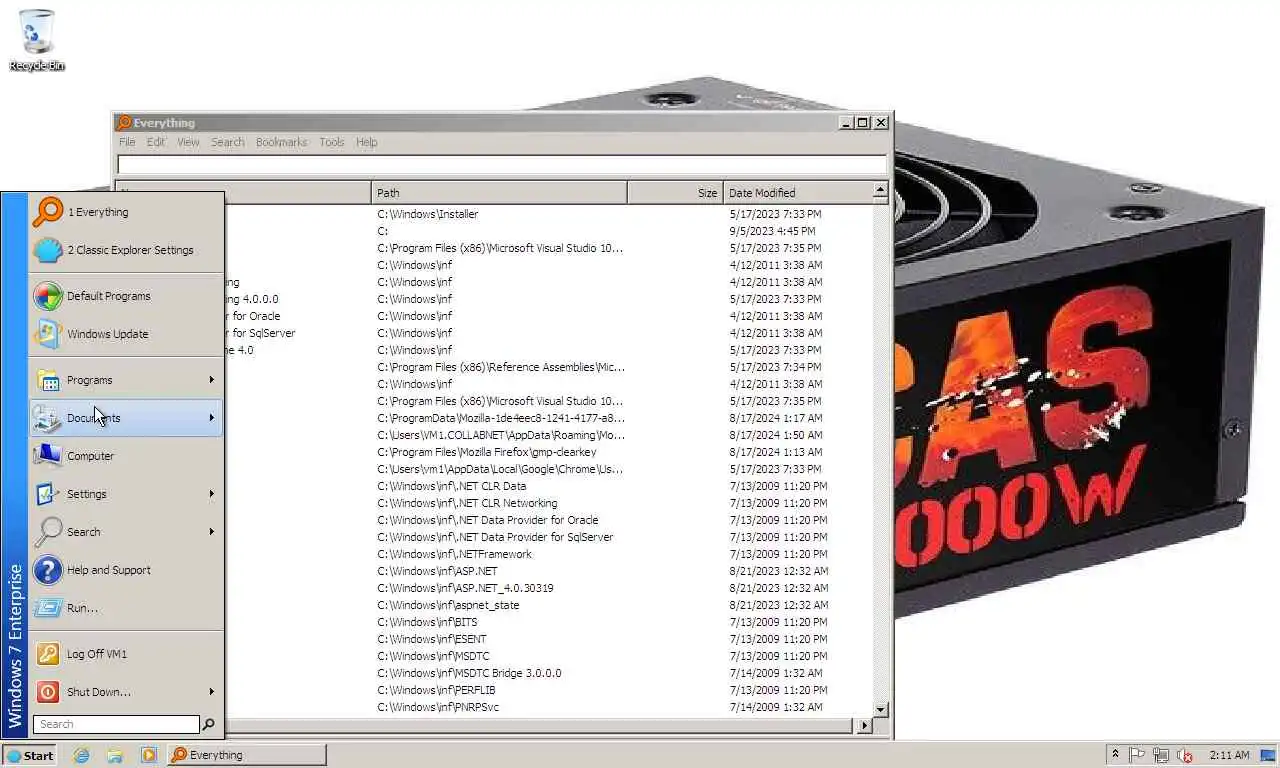Sort by the Date Modified column header

pyautogui.click(x=798, y=192)
